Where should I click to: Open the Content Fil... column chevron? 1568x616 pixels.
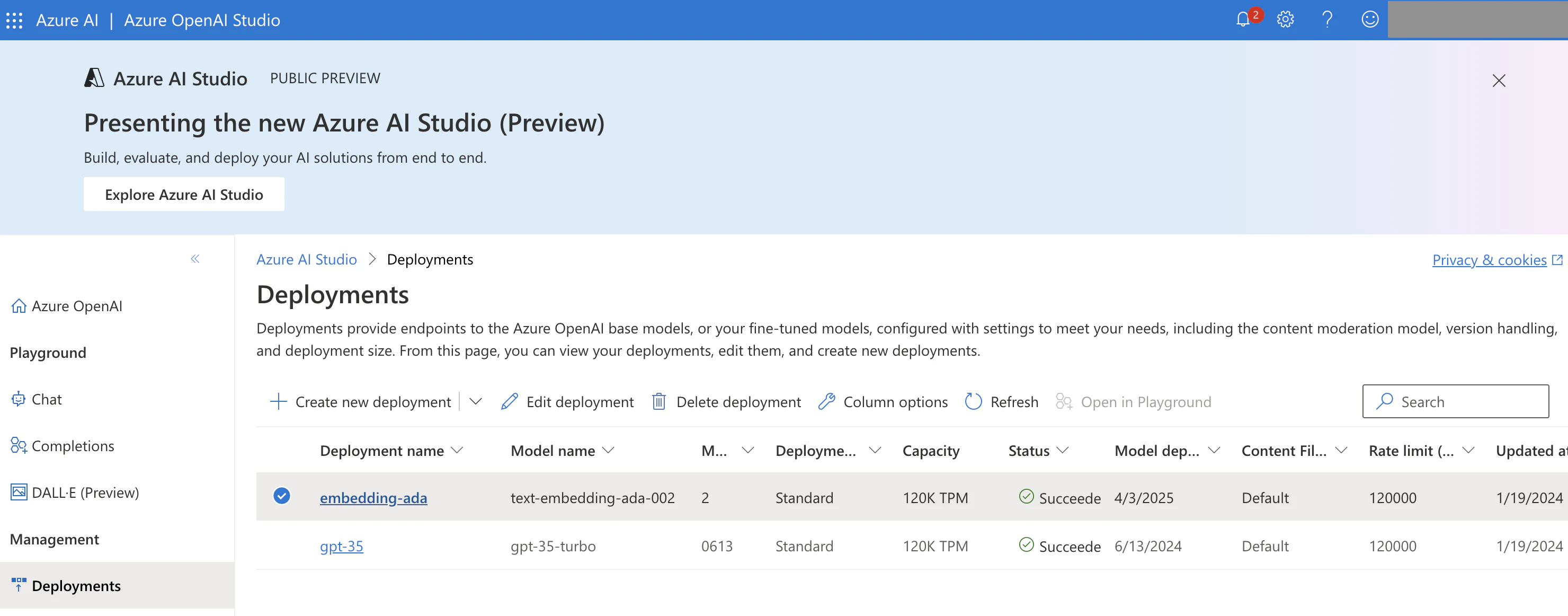pos(1341,450)
